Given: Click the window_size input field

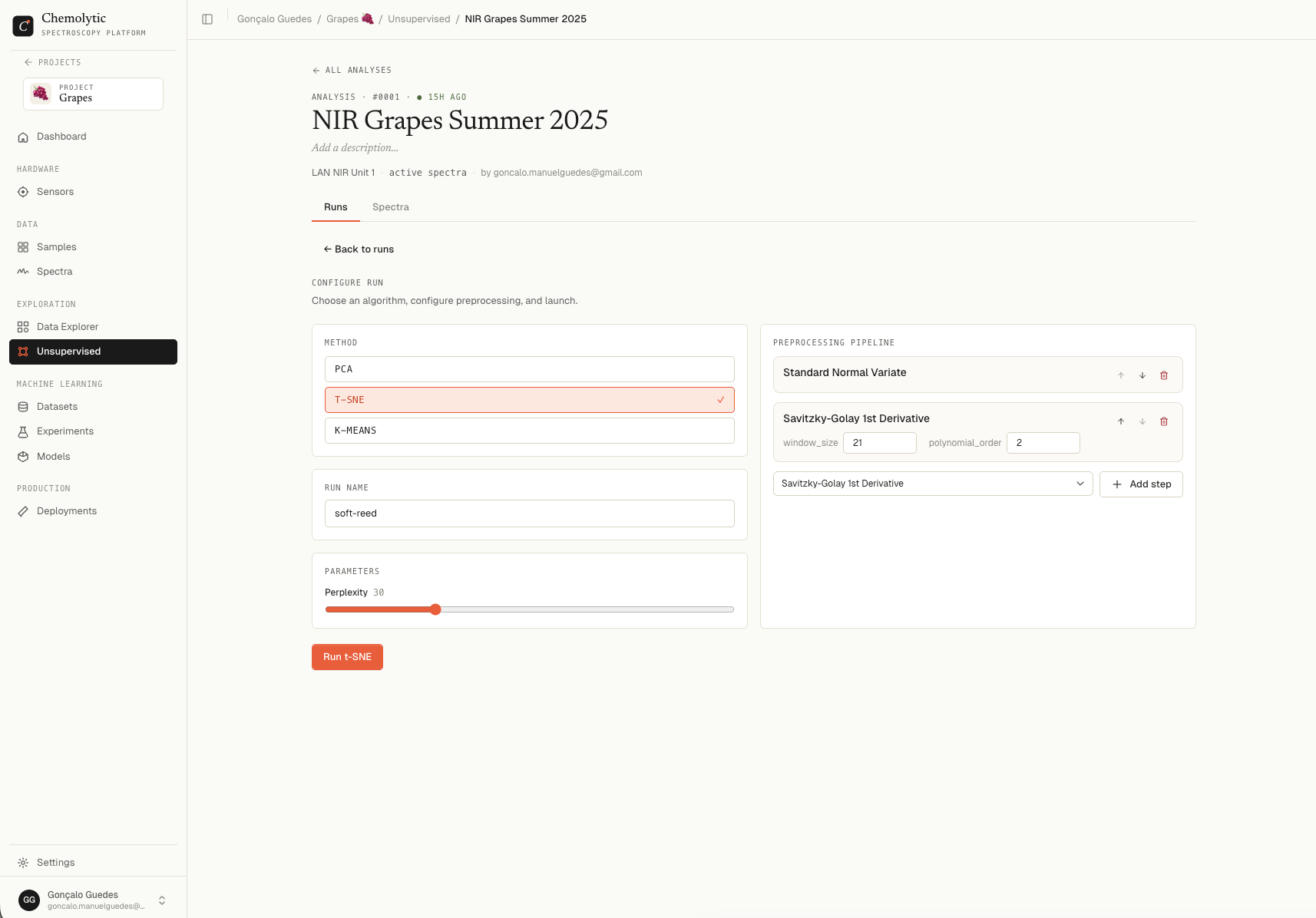Looking at the screenshot, I should click(x=880, y=443).
